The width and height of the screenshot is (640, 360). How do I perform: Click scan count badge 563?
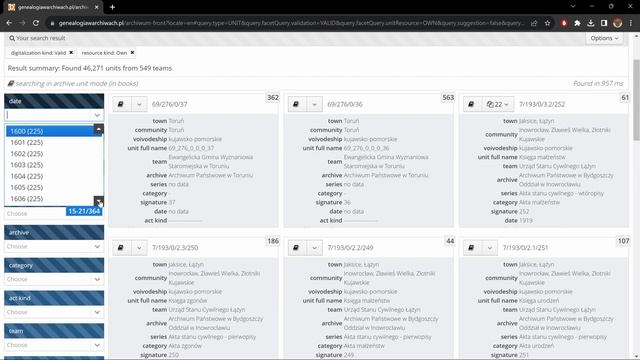[x=448, y=98]
